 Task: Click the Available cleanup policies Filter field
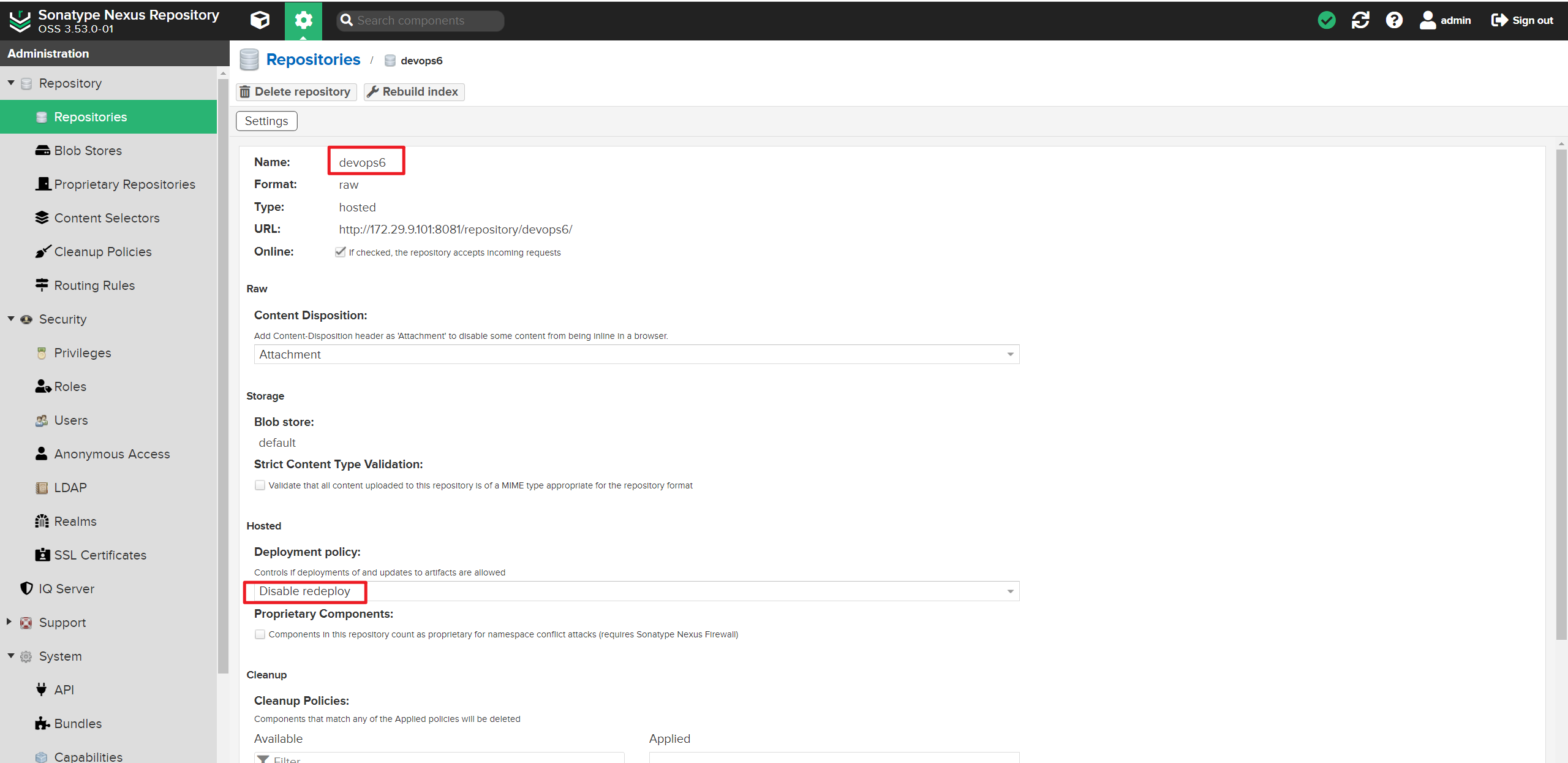[439, 758]
